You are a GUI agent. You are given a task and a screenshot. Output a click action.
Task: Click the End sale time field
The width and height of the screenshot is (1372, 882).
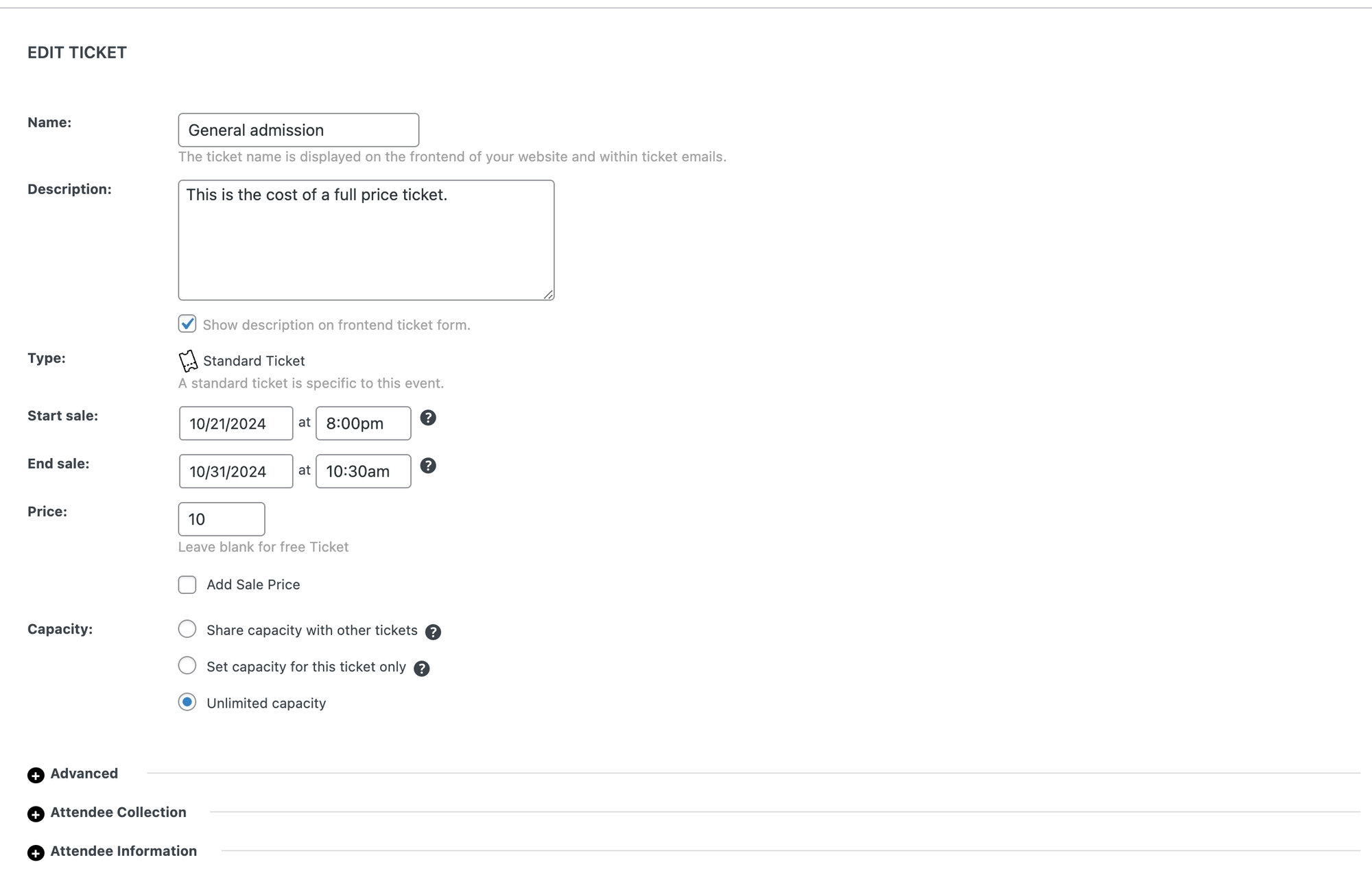click(x=363, y=472)
